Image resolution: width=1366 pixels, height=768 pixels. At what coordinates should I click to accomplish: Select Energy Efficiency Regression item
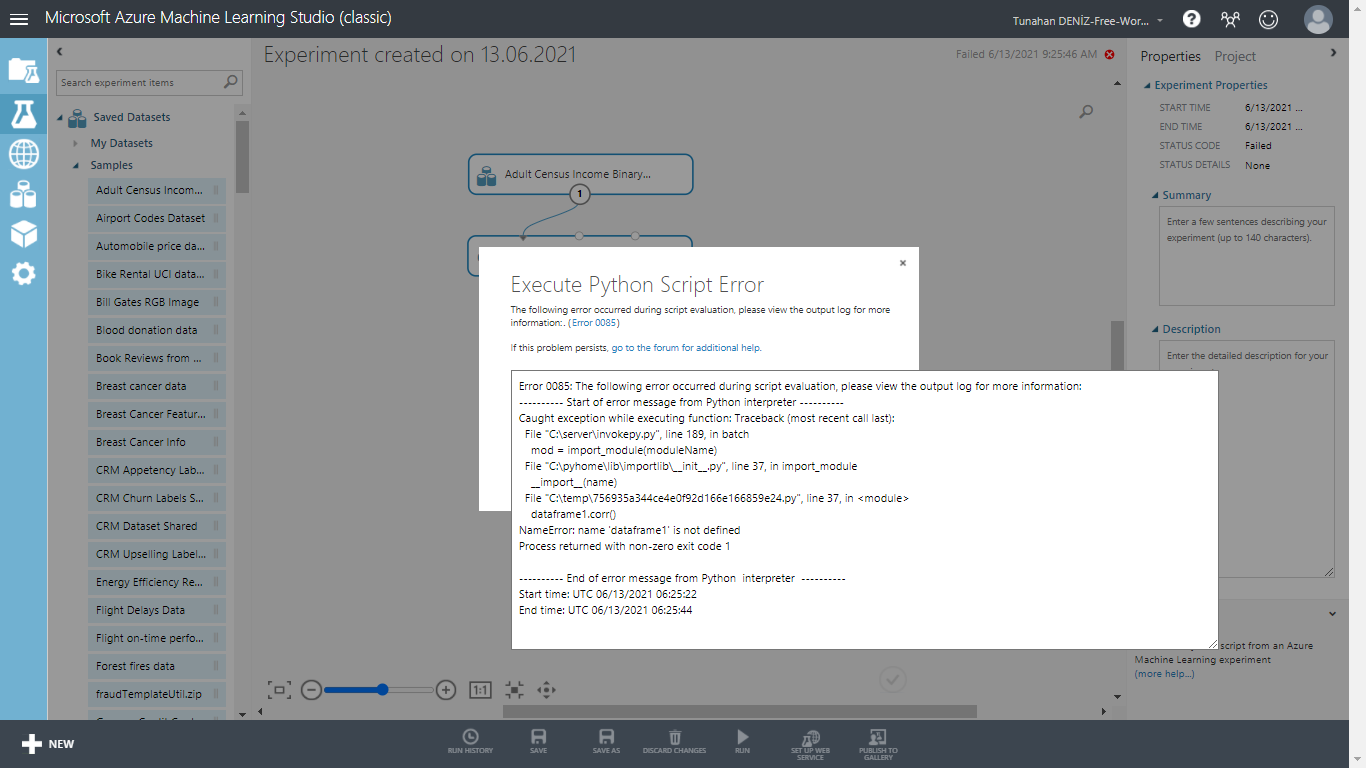[x=157, y=582]
